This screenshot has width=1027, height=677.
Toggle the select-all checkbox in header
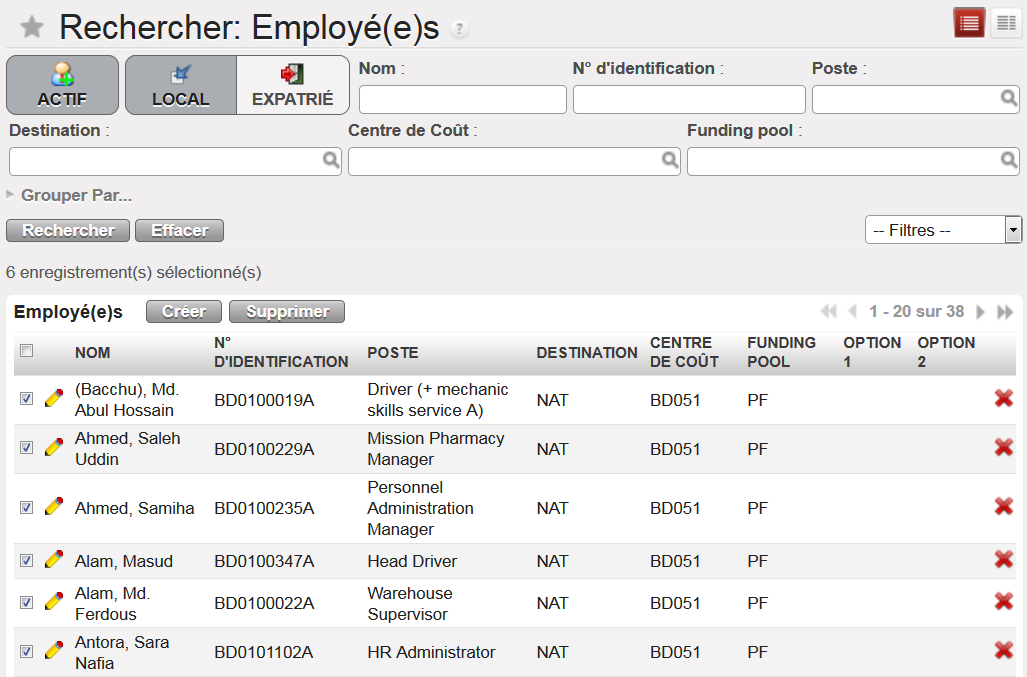point(27,350)
